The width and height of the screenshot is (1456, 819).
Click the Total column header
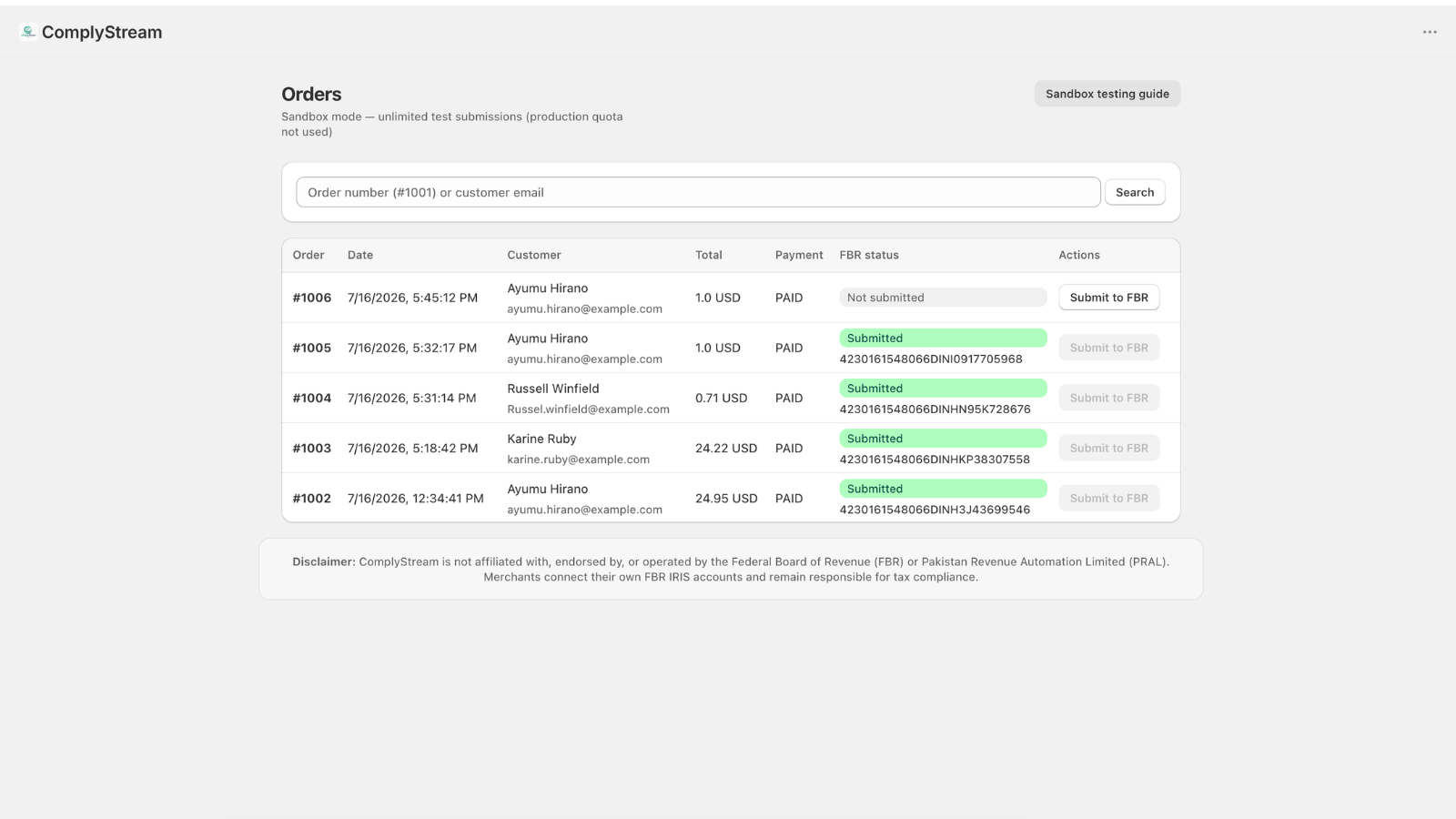coord(709,255)
